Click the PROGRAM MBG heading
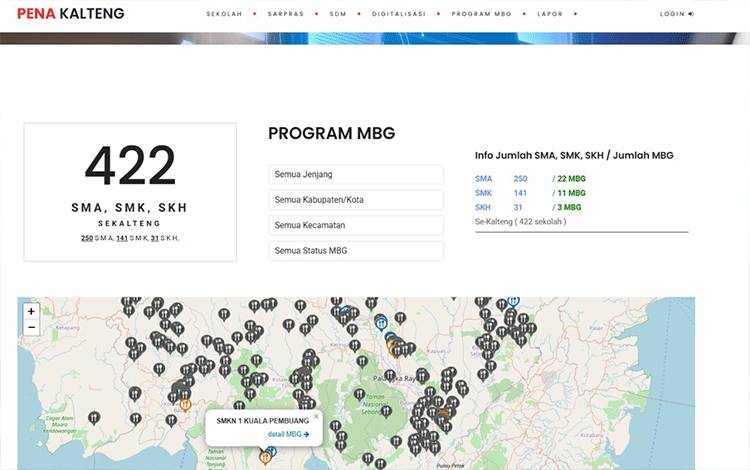 [331, 133]
